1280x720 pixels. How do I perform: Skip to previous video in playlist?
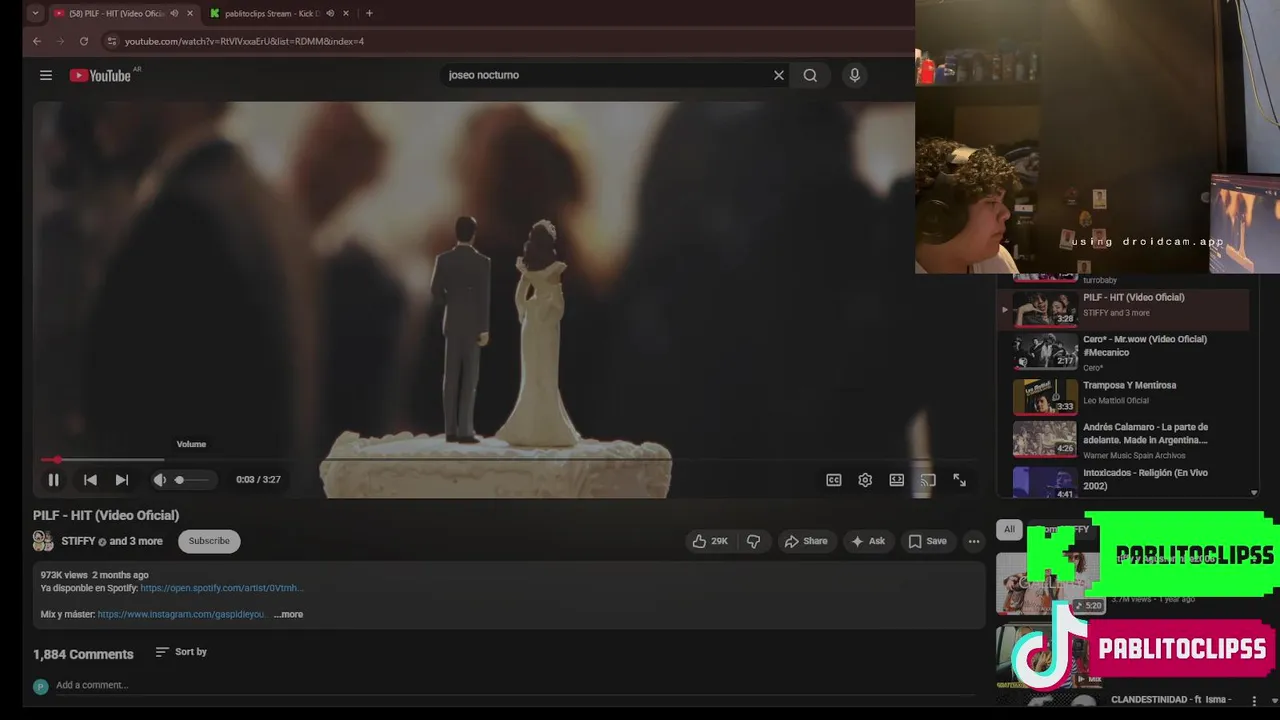[90, 480]
